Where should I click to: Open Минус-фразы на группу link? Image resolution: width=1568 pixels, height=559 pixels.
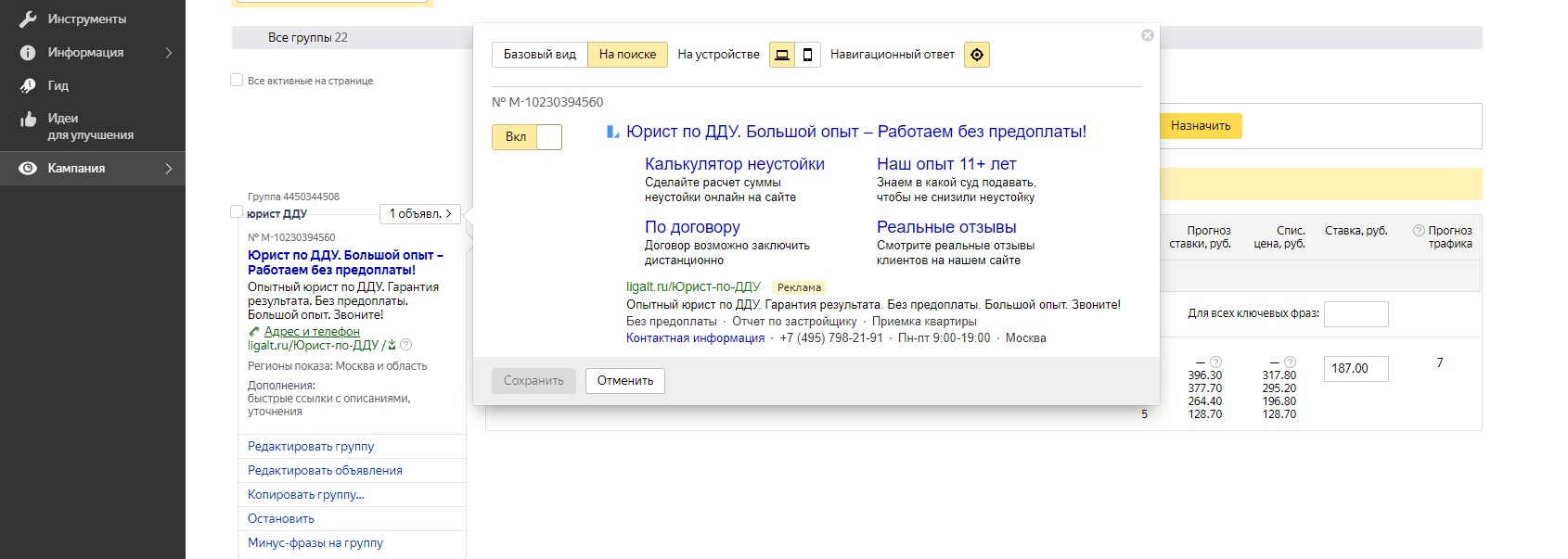315,543
